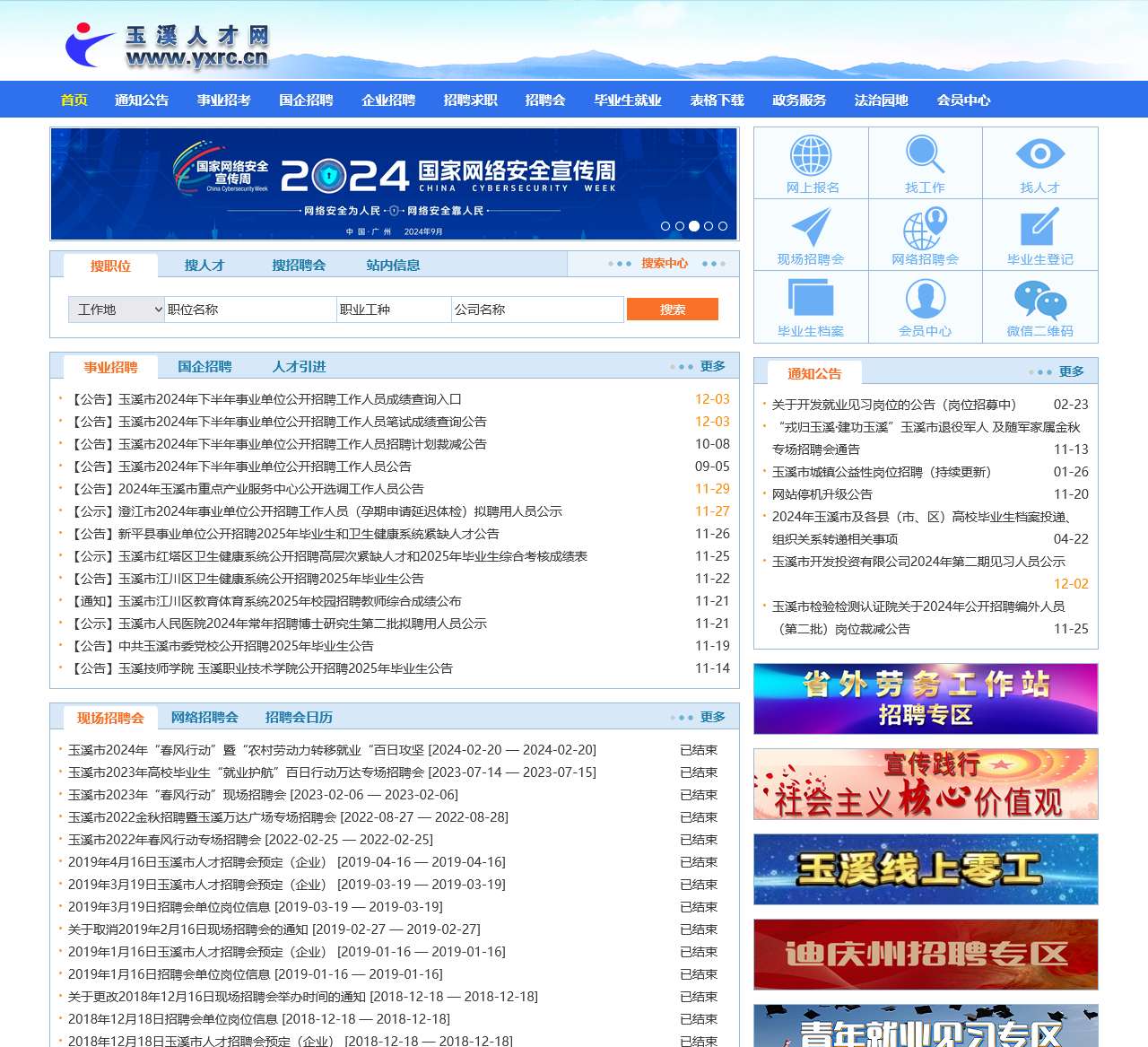Click the 公司名称 input field
Viewport: 1148px width, 1047px height.
(536, 309)
